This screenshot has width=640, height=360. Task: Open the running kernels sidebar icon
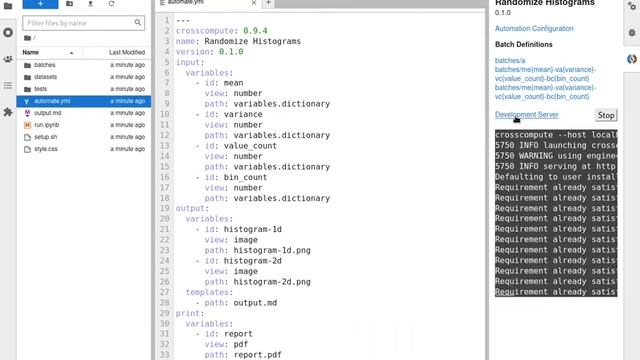point(8,32)
